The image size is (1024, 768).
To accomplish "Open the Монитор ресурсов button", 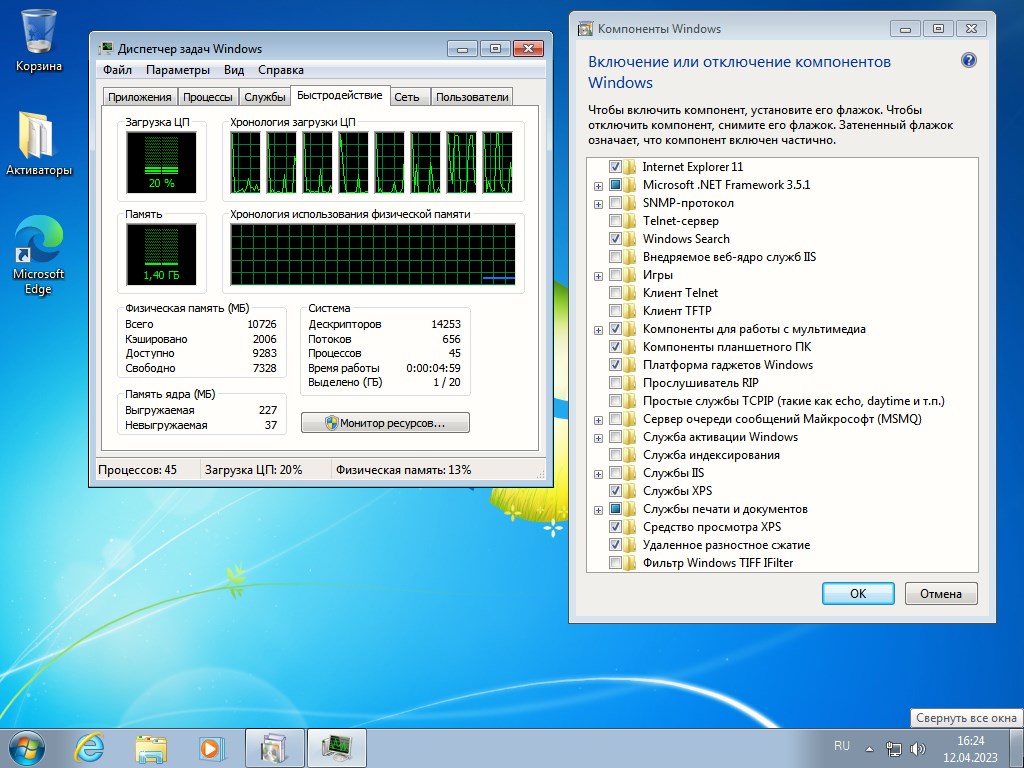I will (385, 423).
